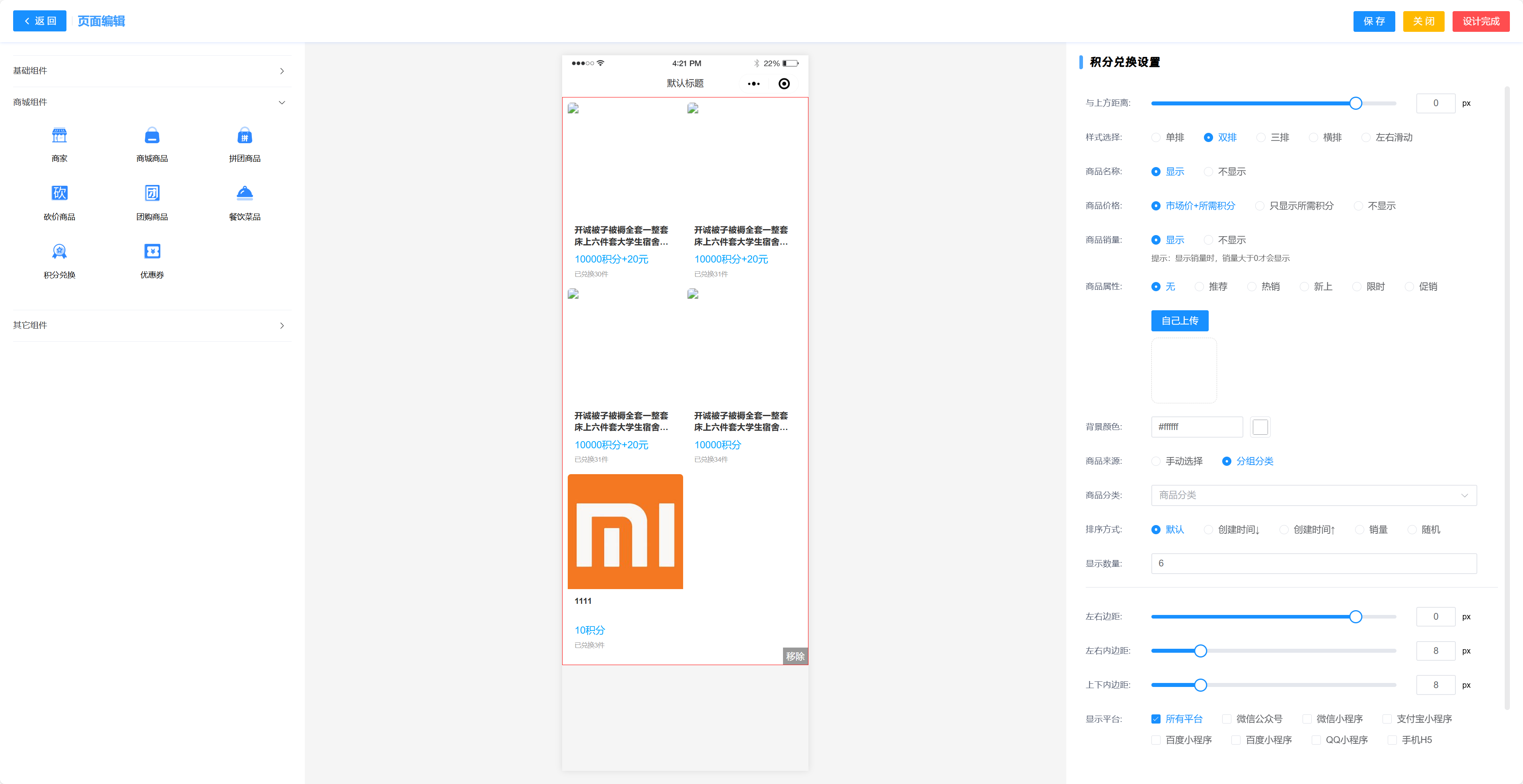This screenshot has height=784, width=1523.
Task: Click the 积分兑换 points exchange icon
Action: 59,252
